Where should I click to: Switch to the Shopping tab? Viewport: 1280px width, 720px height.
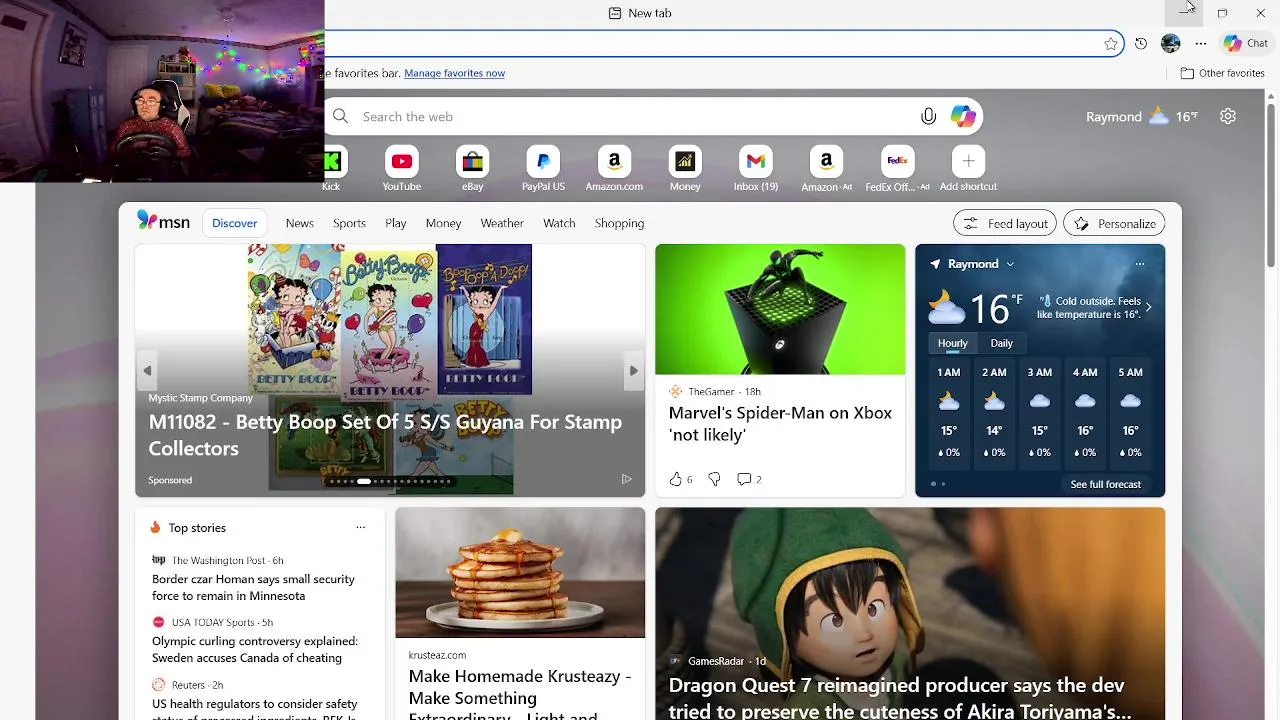pyautogui.click(x=619, y=223)
